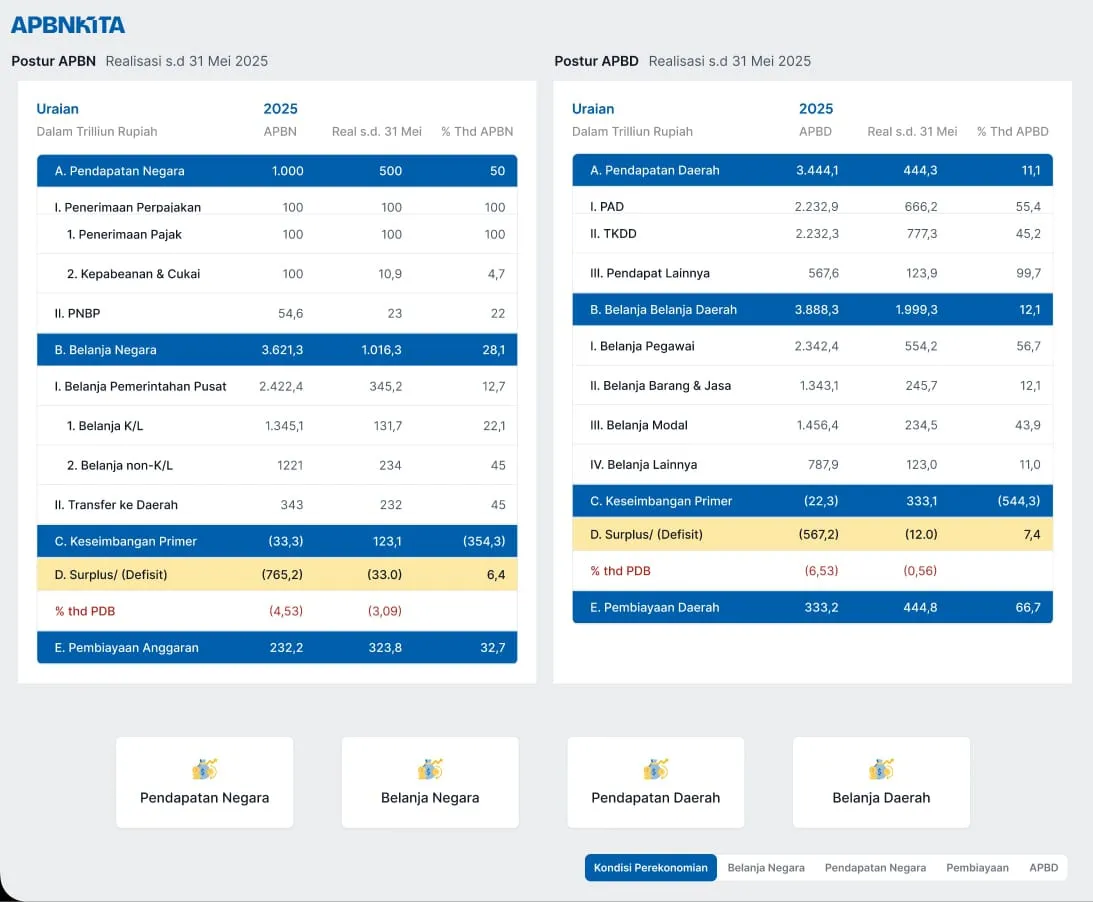Image resolution: width=1093 pixels, height=902 pixels.
Task: Select the I. Penerimaan Perpajakan row
Action: pos(277,207)
